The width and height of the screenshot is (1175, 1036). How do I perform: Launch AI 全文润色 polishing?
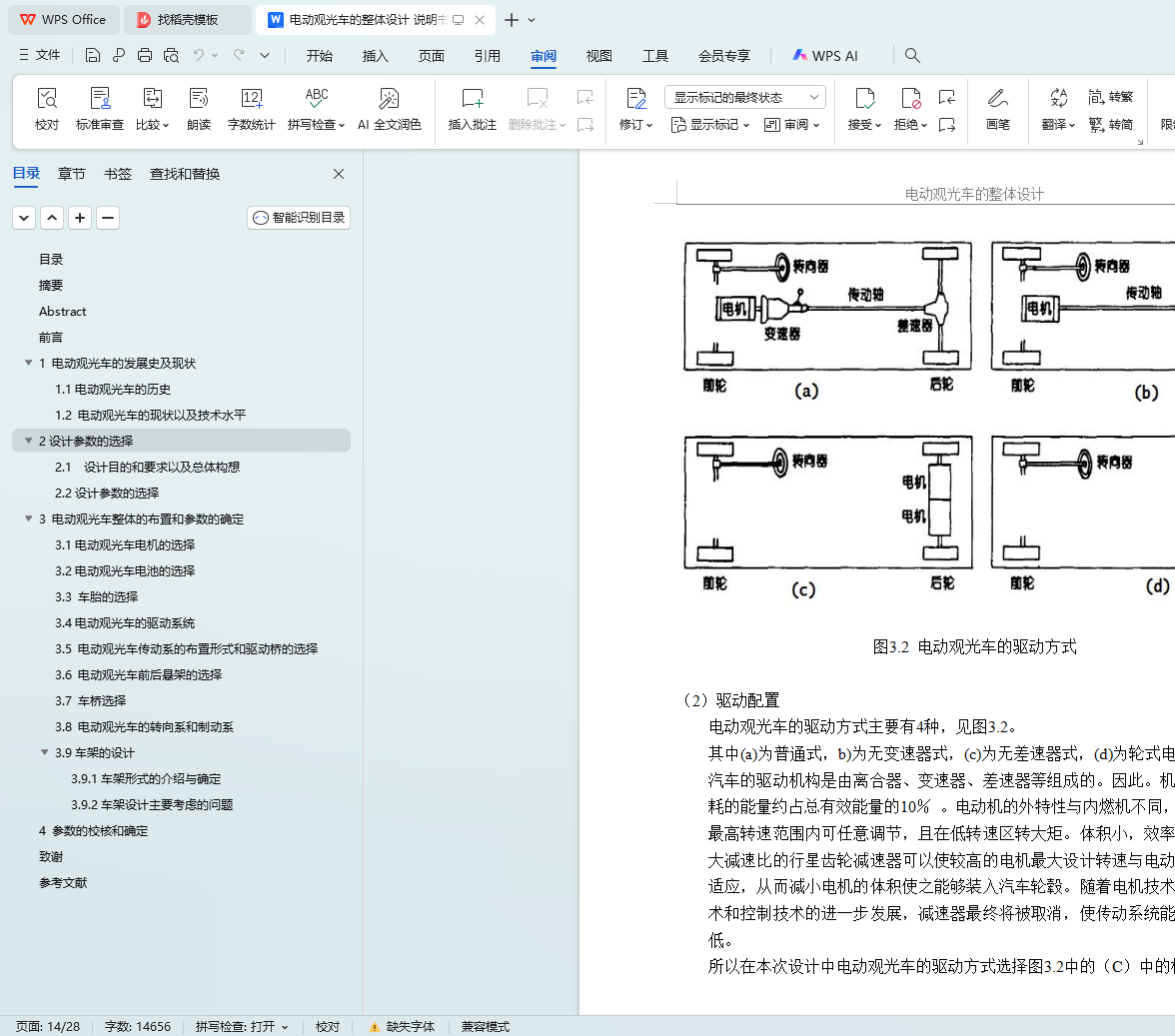389,109
